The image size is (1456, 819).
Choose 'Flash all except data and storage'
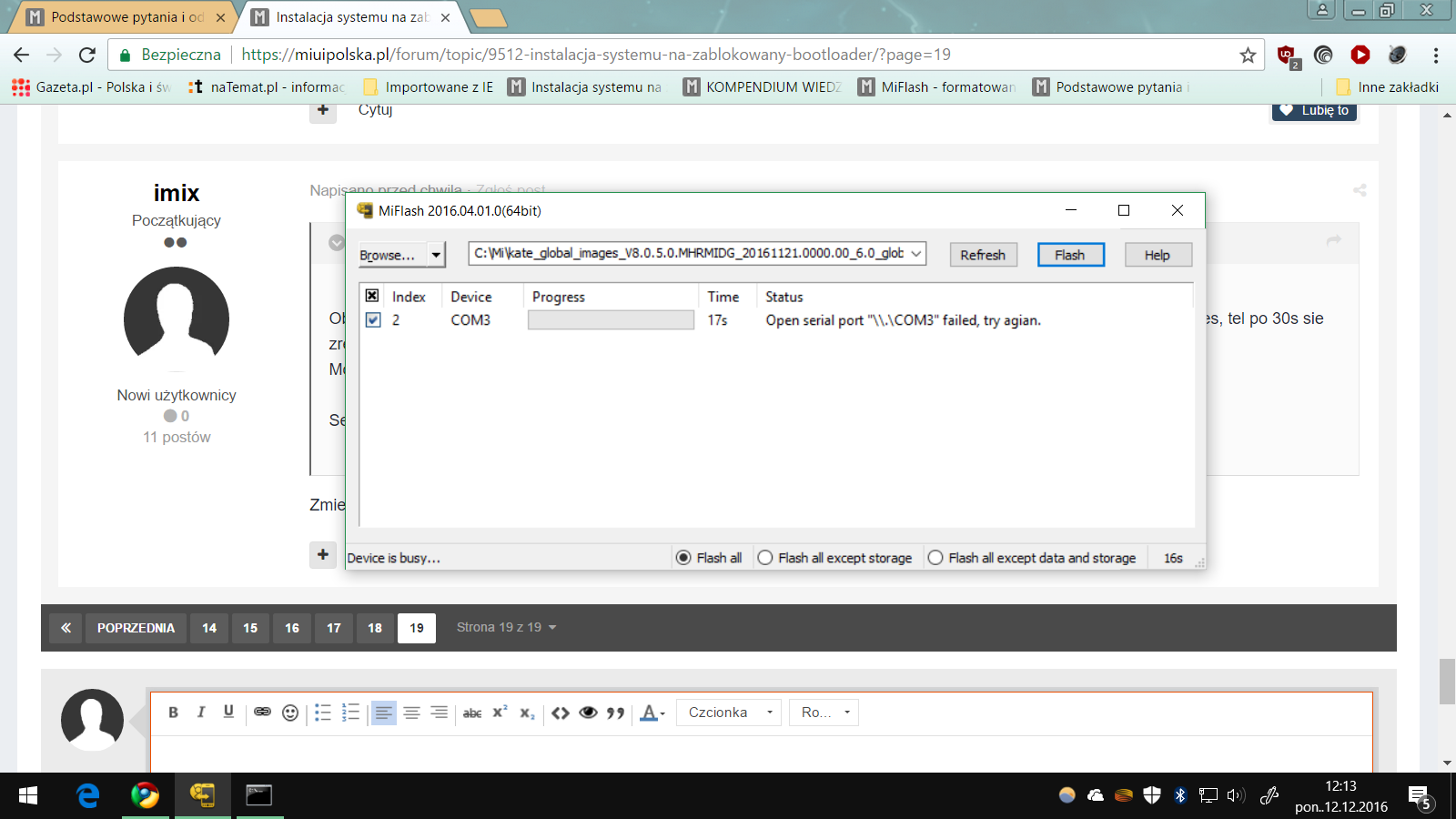pyautogui.click(x=935, y=558)
